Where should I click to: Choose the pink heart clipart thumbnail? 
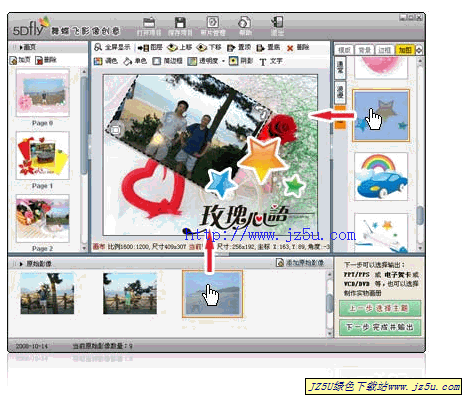381,67
